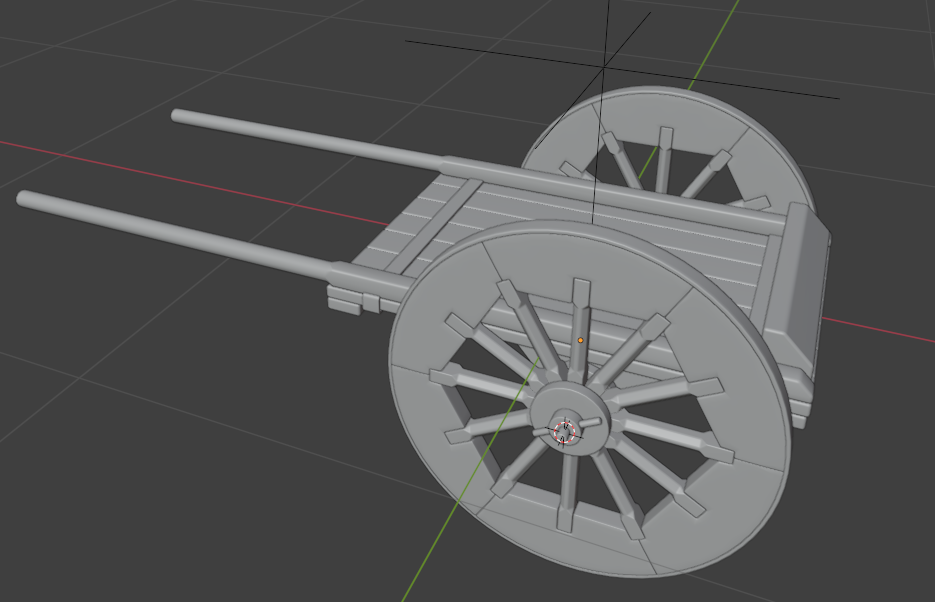
Task: Click the front wheel's round hub disc
Action: click(570, 417)
